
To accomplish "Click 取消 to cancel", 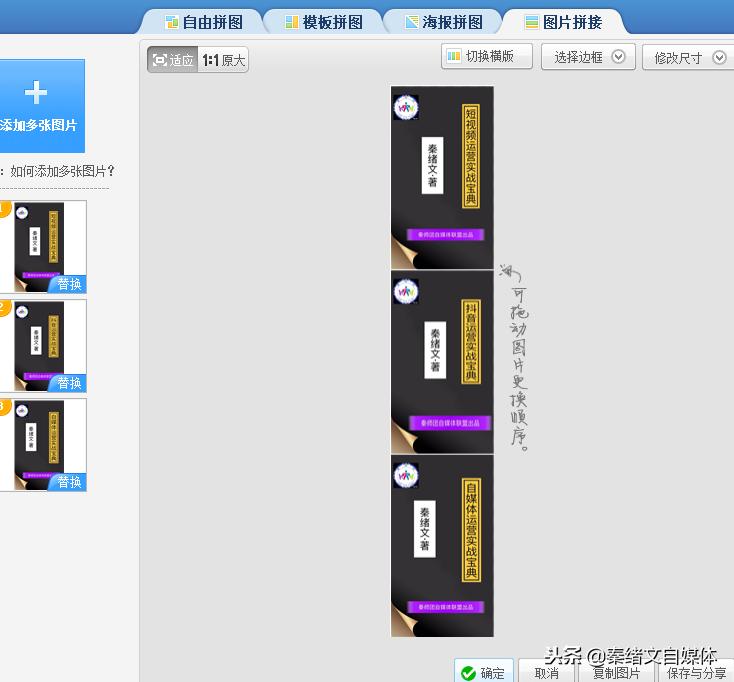I will (x=547, y=673).
